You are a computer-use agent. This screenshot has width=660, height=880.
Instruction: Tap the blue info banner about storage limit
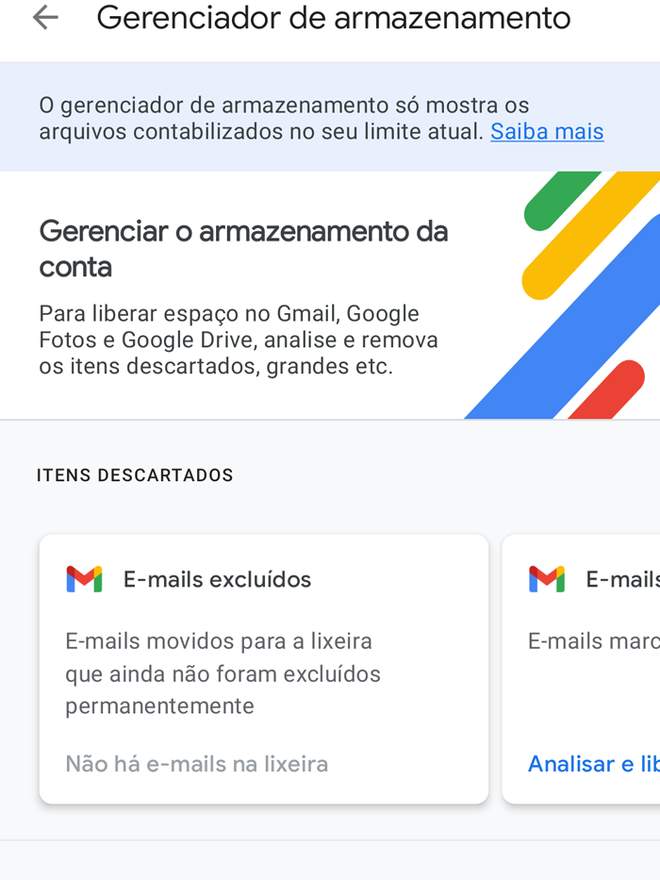[x=330, y=117]
